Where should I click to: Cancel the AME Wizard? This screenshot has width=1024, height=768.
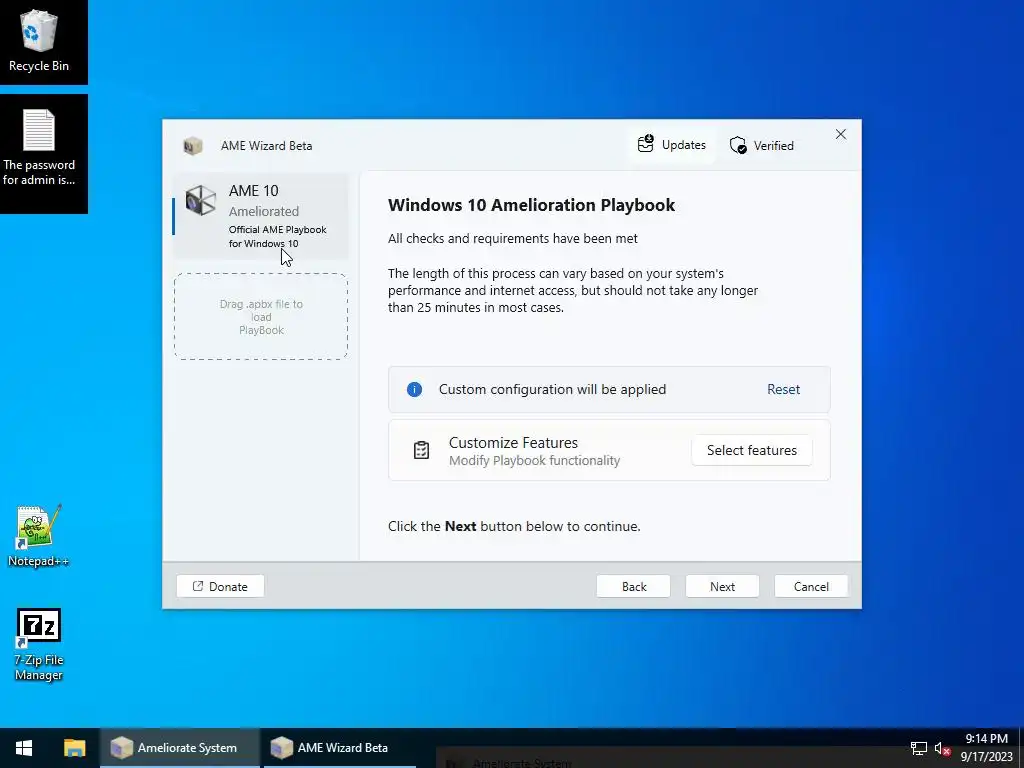pos(811,586)
